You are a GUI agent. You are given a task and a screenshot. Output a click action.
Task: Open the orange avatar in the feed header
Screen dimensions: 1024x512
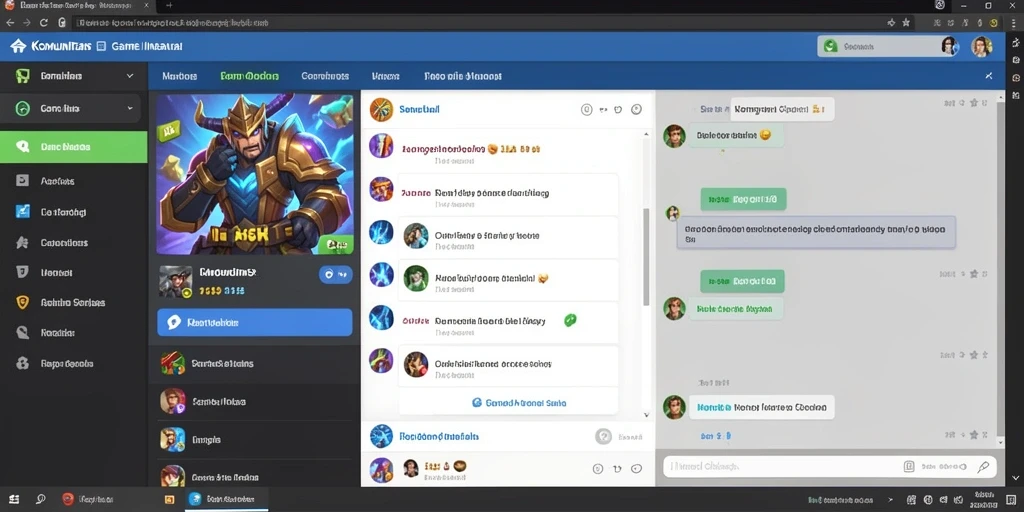click(x=381, y=109)
